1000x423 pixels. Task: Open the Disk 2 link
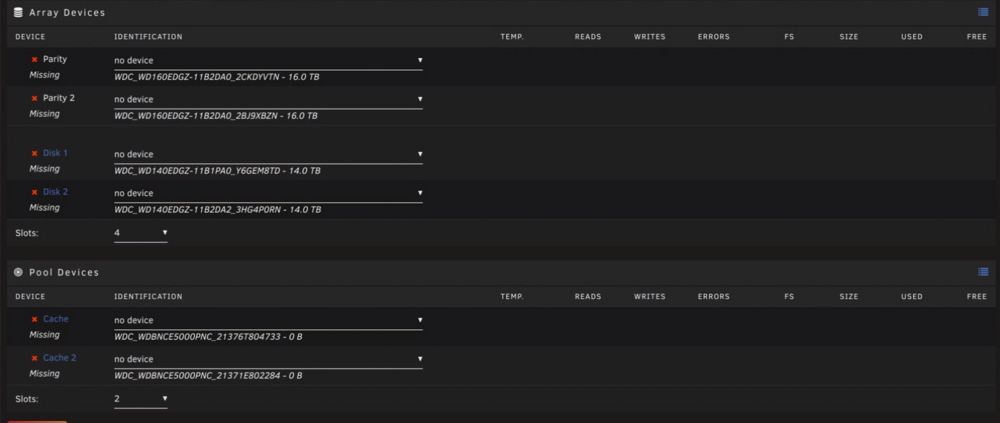(55, 191)
